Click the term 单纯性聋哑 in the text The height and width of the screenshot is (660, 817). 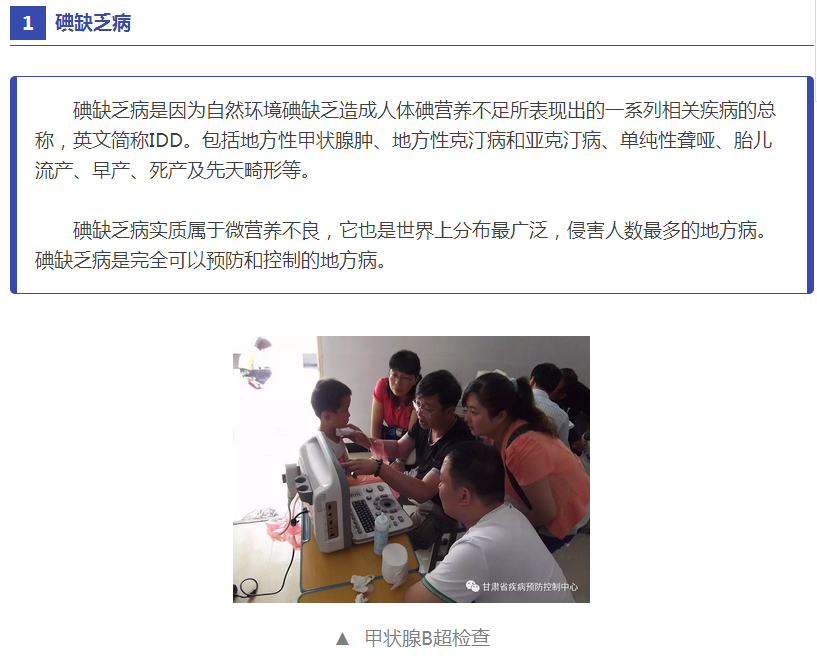coord(667,141)
